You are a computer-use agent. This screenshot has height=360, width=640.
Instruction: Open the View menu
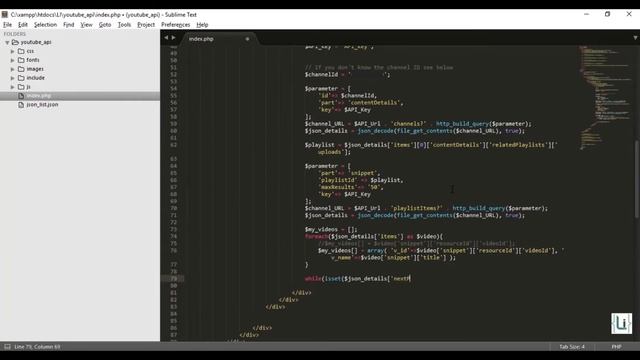tap(87, 25)
